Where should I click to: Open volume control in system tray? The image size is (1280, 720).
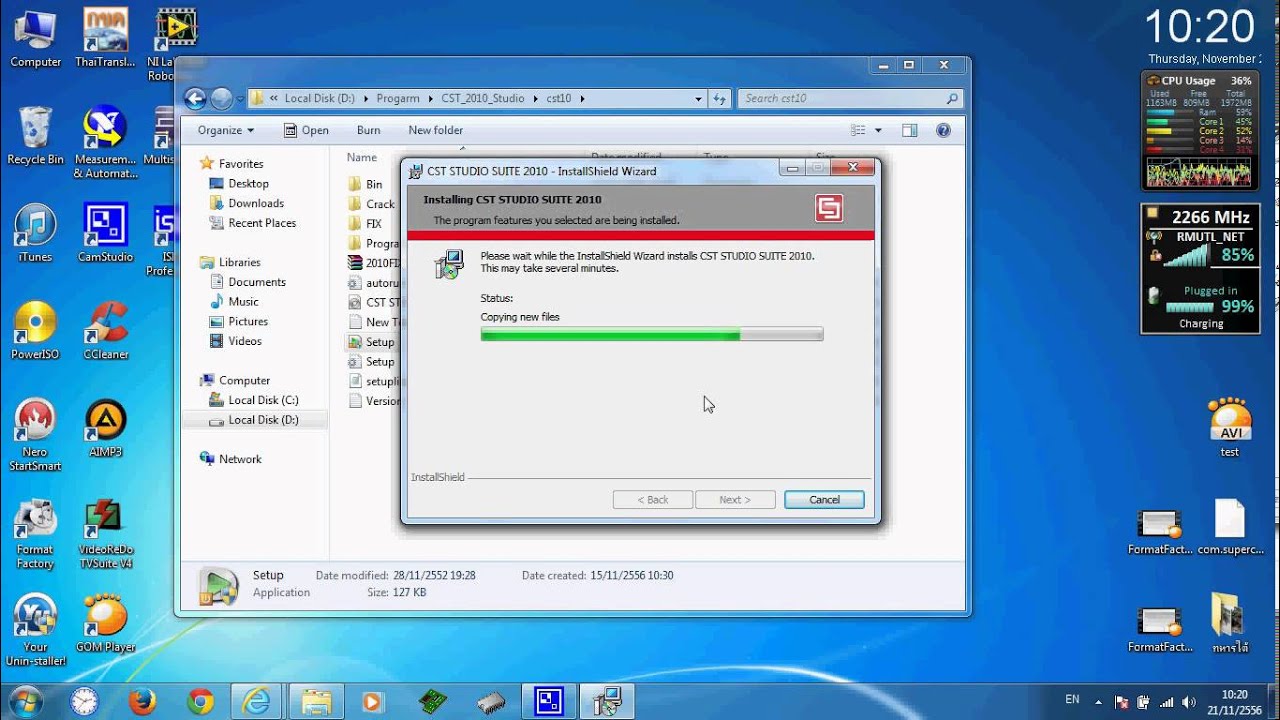pos(1187,702)
